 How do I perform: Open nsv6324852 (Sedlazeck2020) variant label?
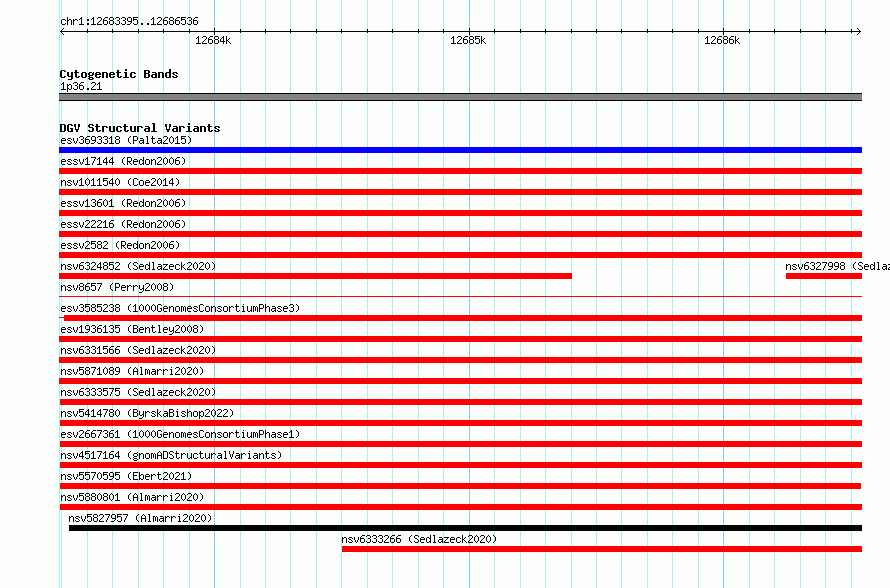pyautogui.click(x=138, y=266)
